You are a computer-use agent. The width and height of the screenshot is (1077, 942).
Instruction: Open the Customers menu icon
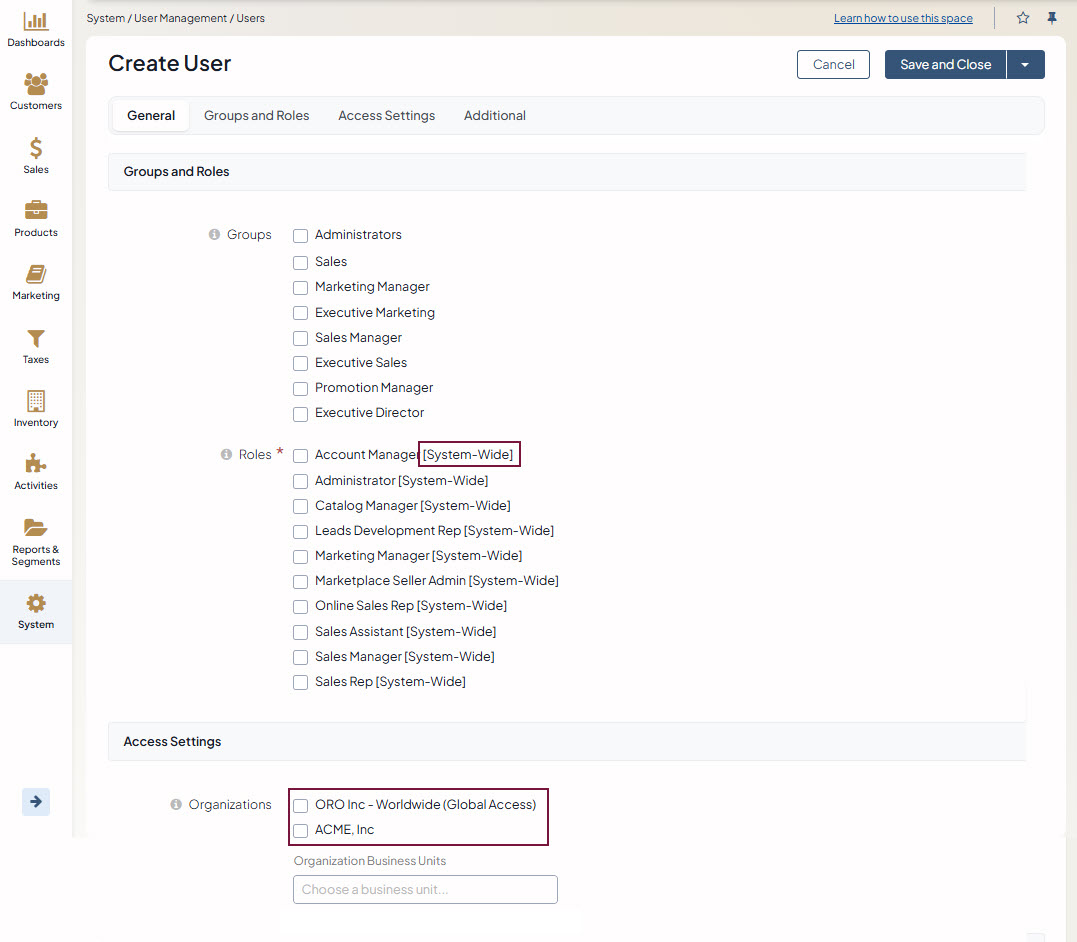click(36, 85)
